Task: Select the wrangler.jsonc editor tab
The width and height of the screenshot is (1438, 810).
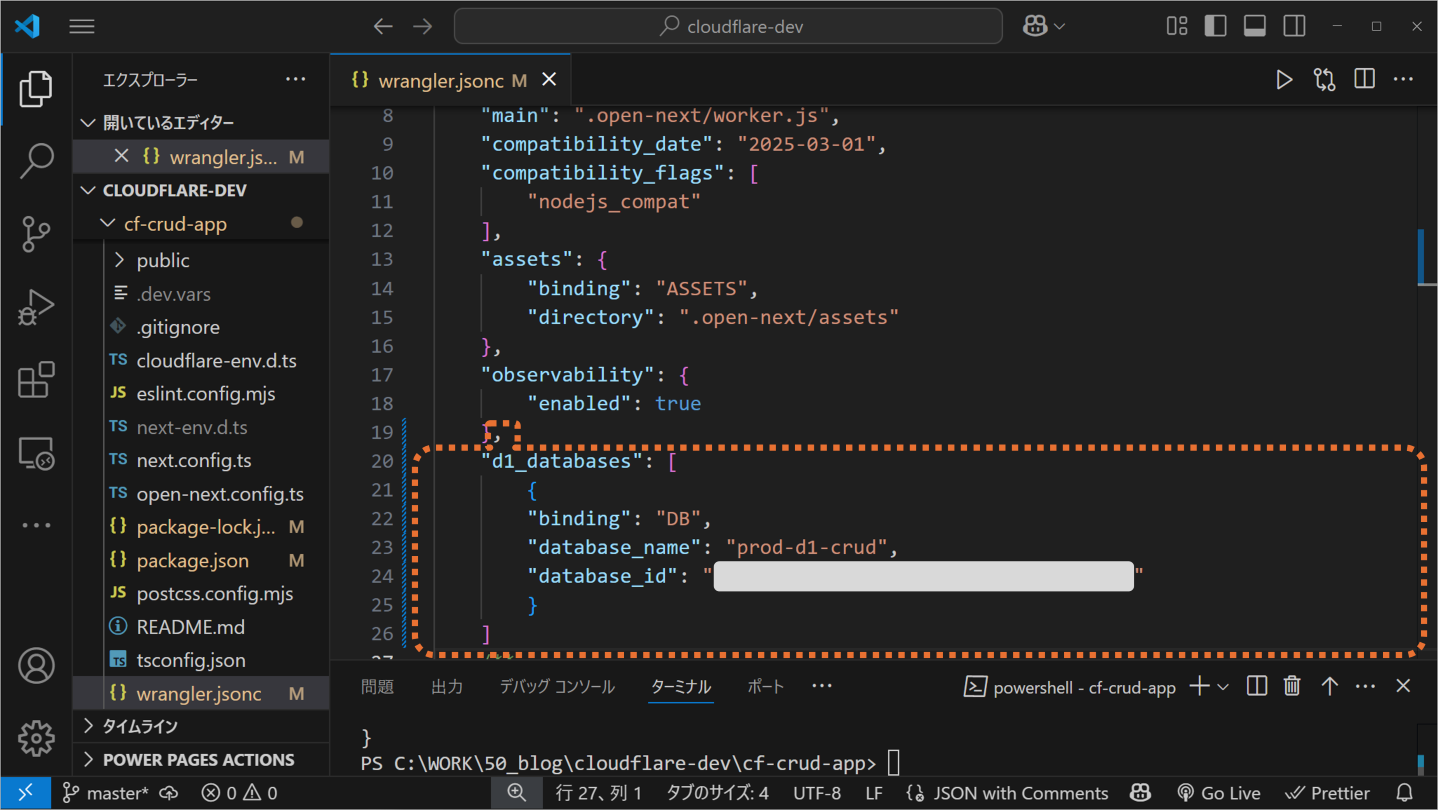Action: click(x=451, y=80)
